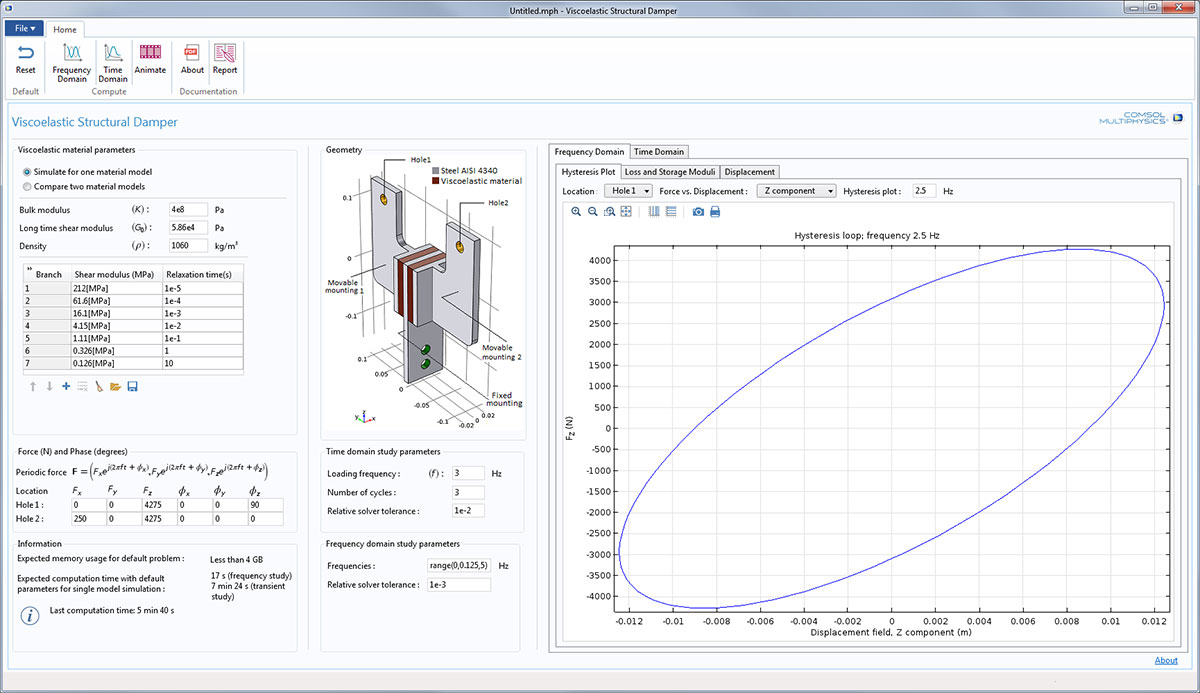Expand the 'Z component' dropdown
The image size is (1200, 693).
tap(795, 191)
